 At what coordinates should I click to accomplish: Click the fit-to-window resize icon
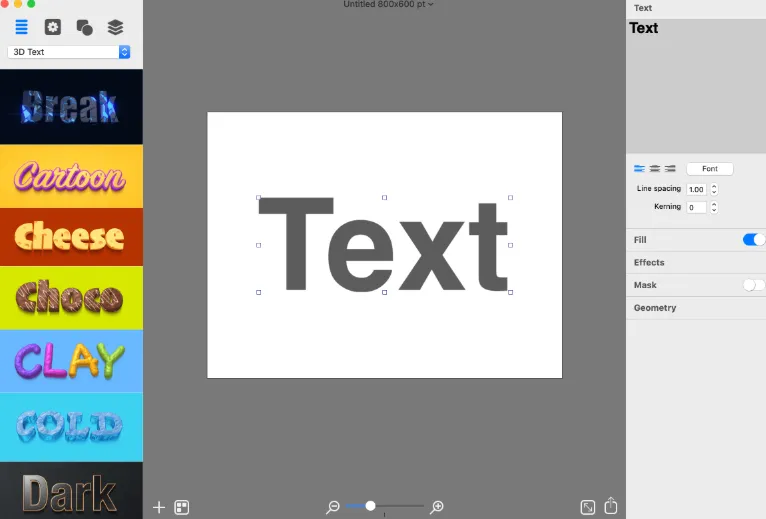[x=588, y=507]
